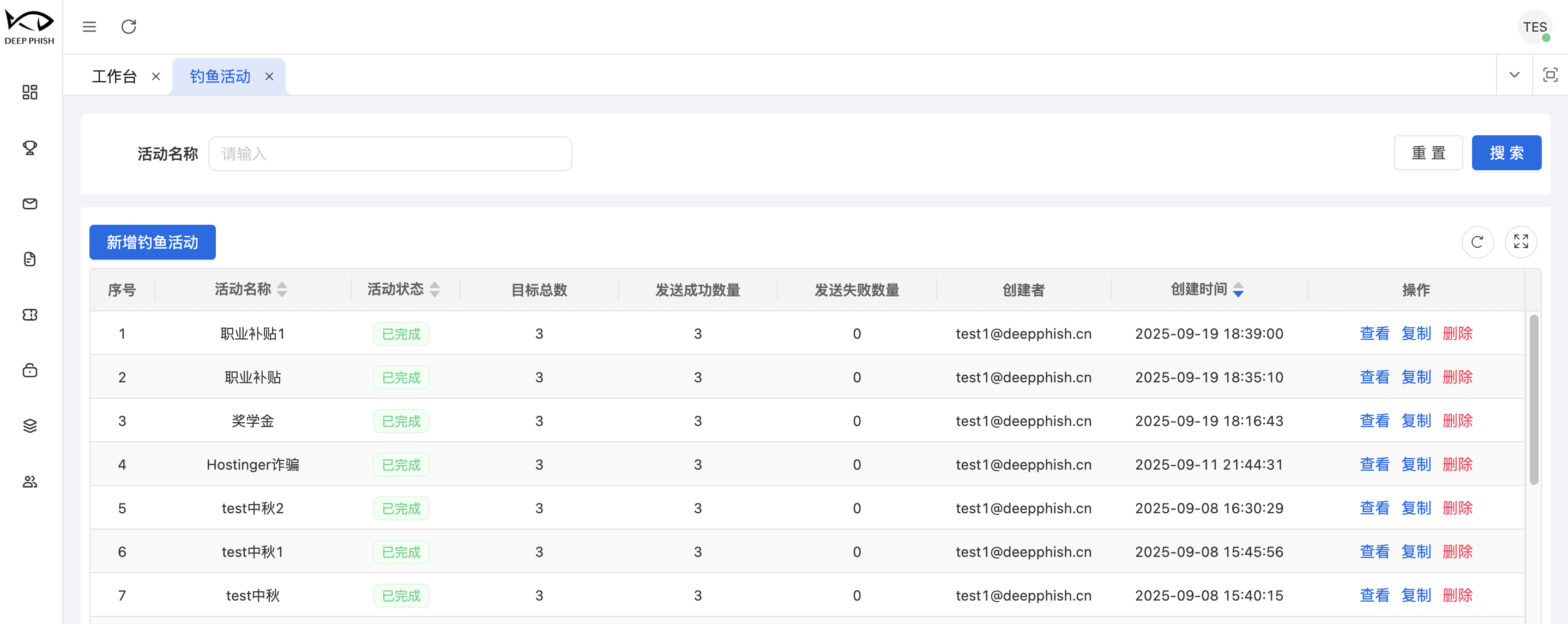Open the users group sidebar icon
This screenshot has width=1568, height=624.
pyautogui.click(x=30, y=482)
